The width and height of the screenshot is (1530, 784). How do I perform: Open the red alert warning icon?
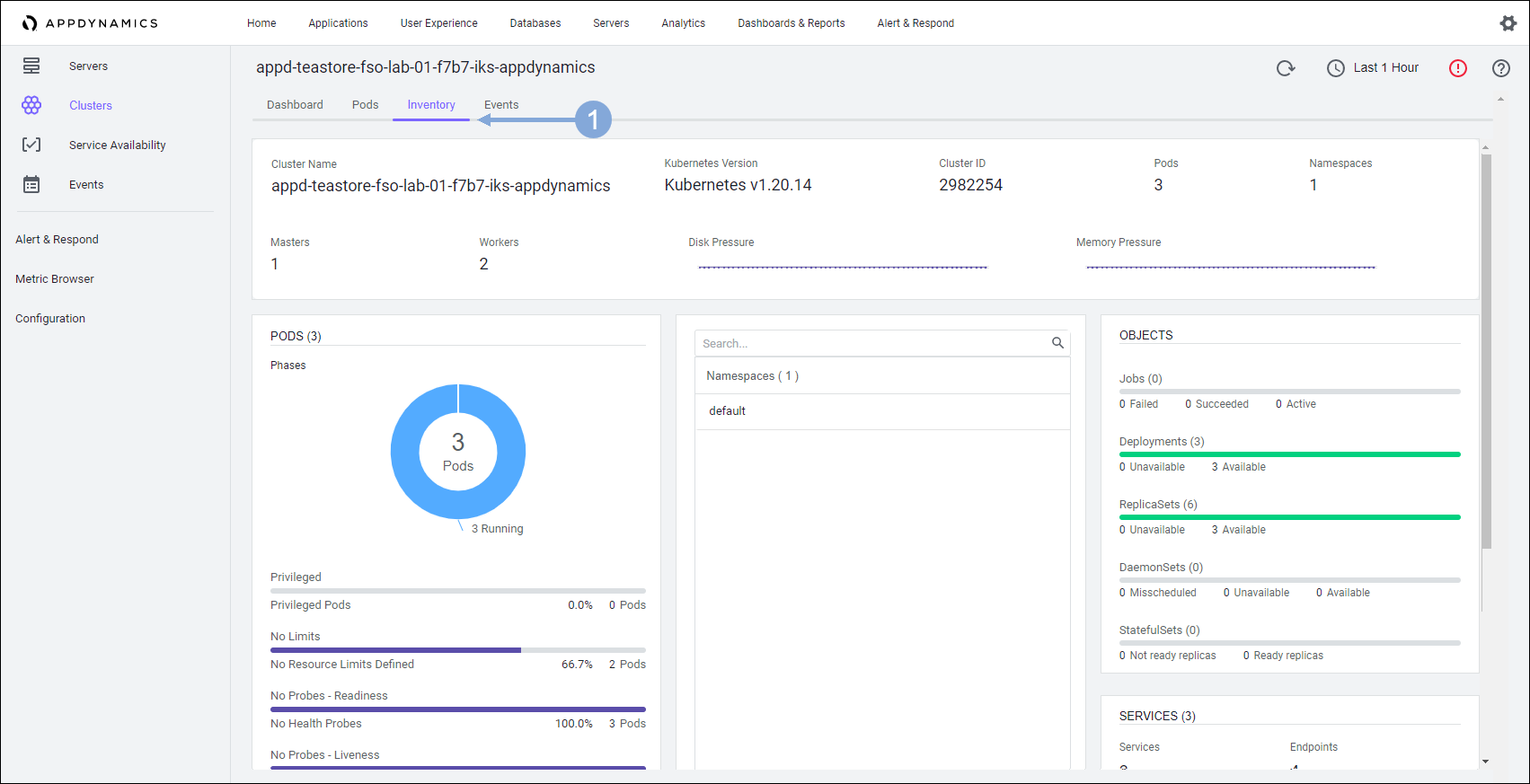coord(1457,68)
